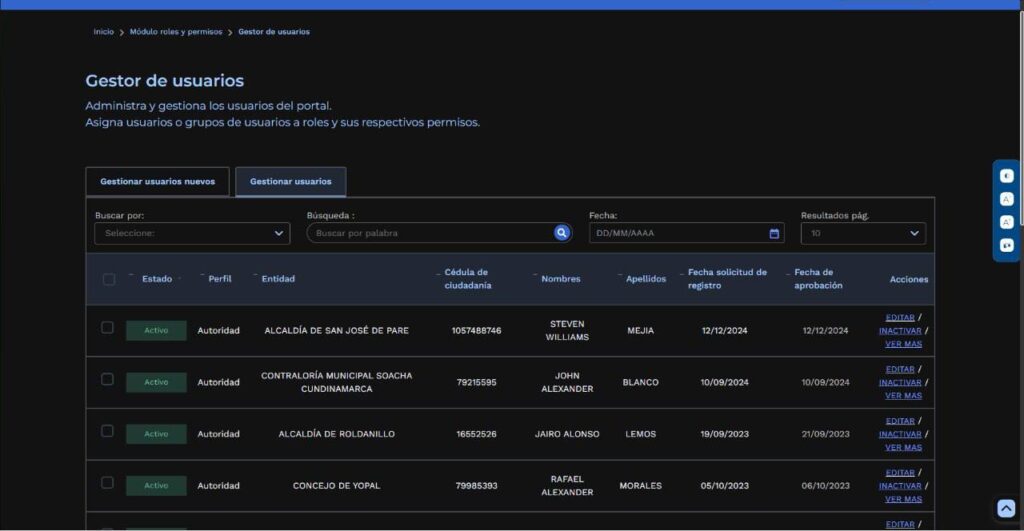Click the blue search magnifier icon
1024x531 pixels.
562,233
